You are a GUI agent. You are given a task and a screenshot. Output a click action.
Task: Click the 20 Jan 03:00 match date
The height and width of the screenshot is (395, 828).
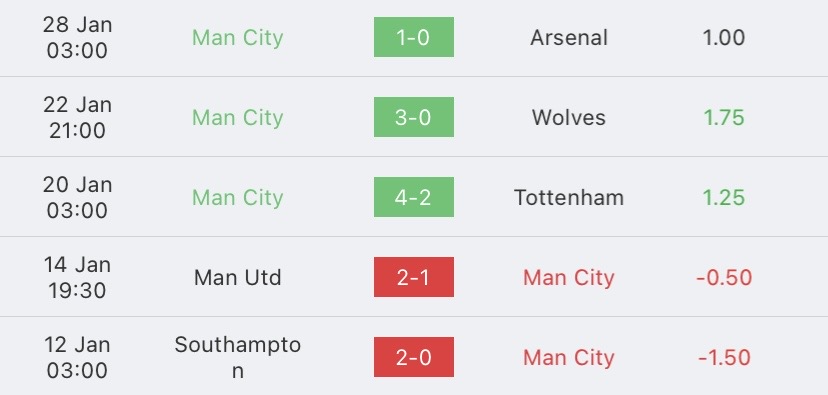(77, 198)
